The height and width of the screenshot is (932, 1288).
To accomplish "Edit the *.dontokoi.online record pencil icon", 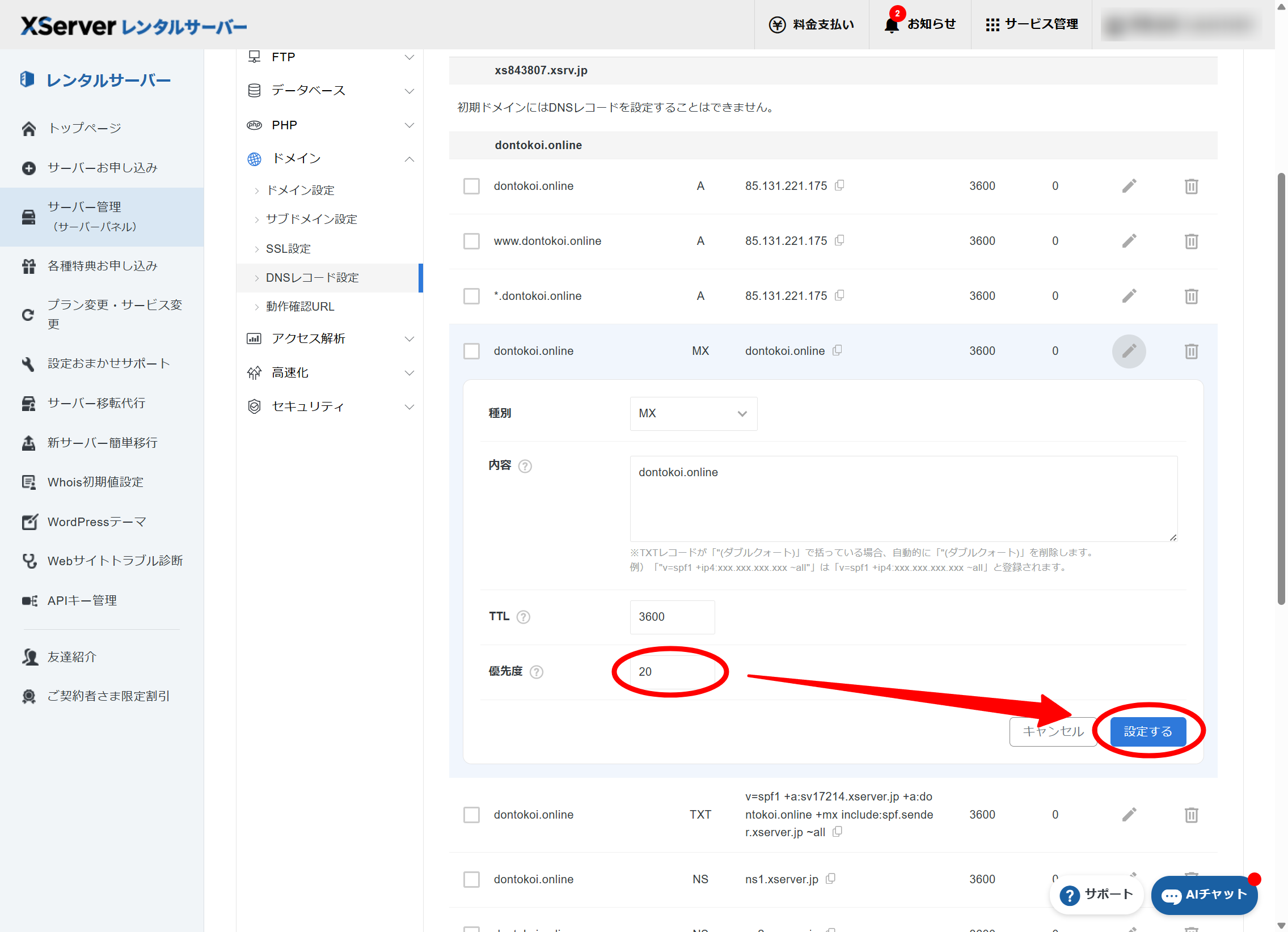I will pos(1129,296).
